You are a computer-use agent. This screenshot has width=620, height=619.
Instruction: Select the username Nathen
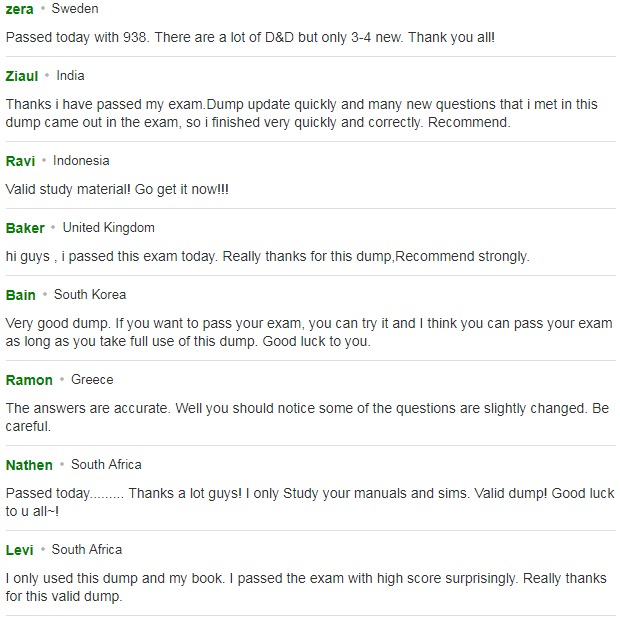29,465
